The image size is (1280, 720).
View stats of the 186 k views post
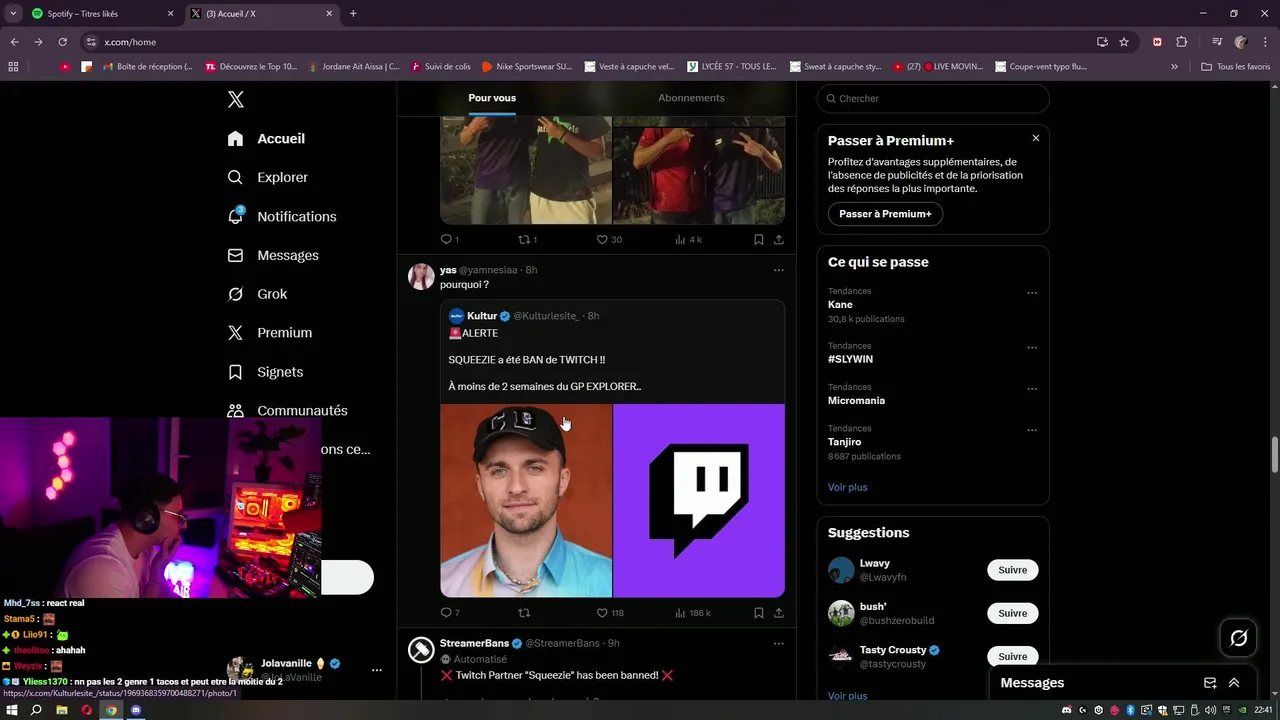click(693, 613)
